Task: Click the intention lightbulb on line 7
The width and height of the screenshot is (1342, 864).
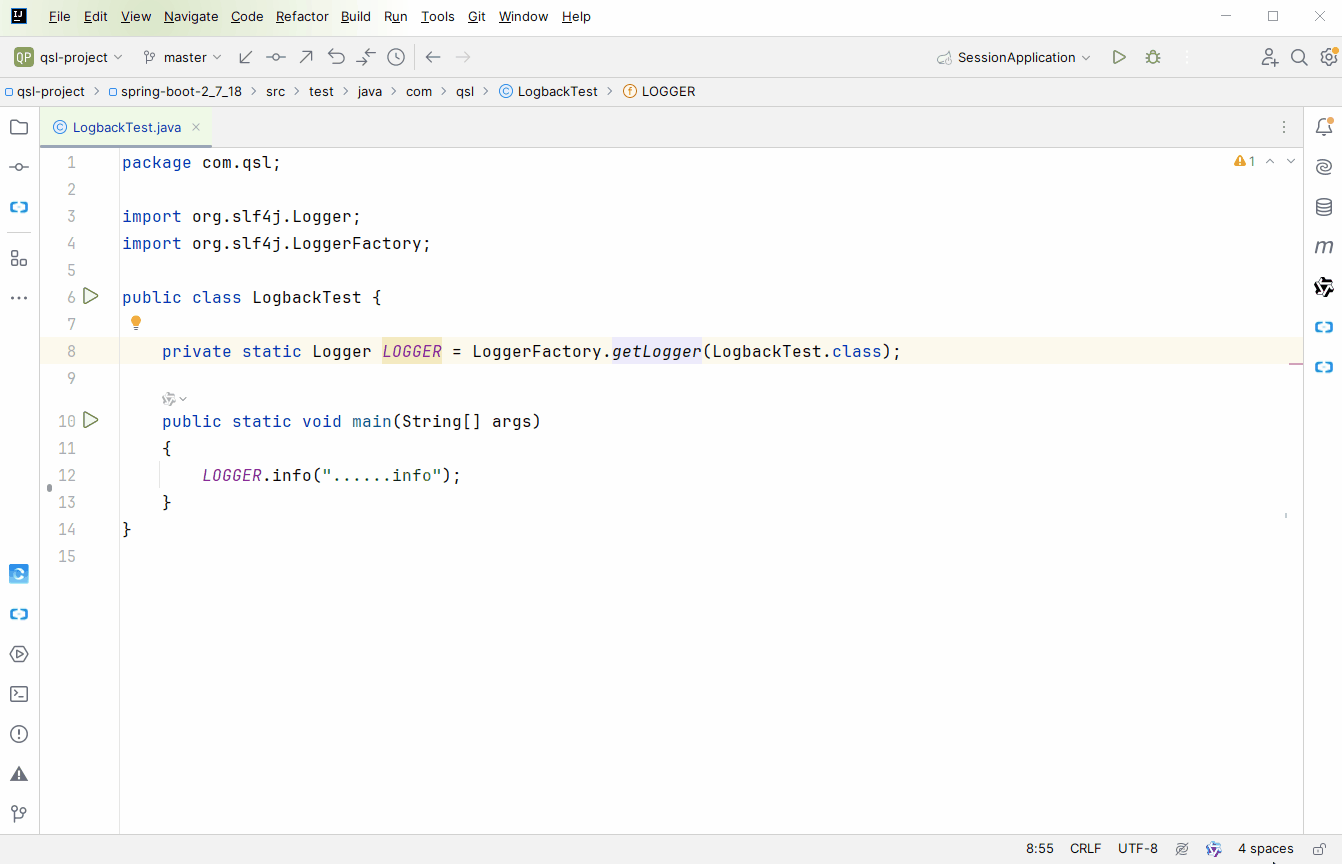Action: coord(136,323)
